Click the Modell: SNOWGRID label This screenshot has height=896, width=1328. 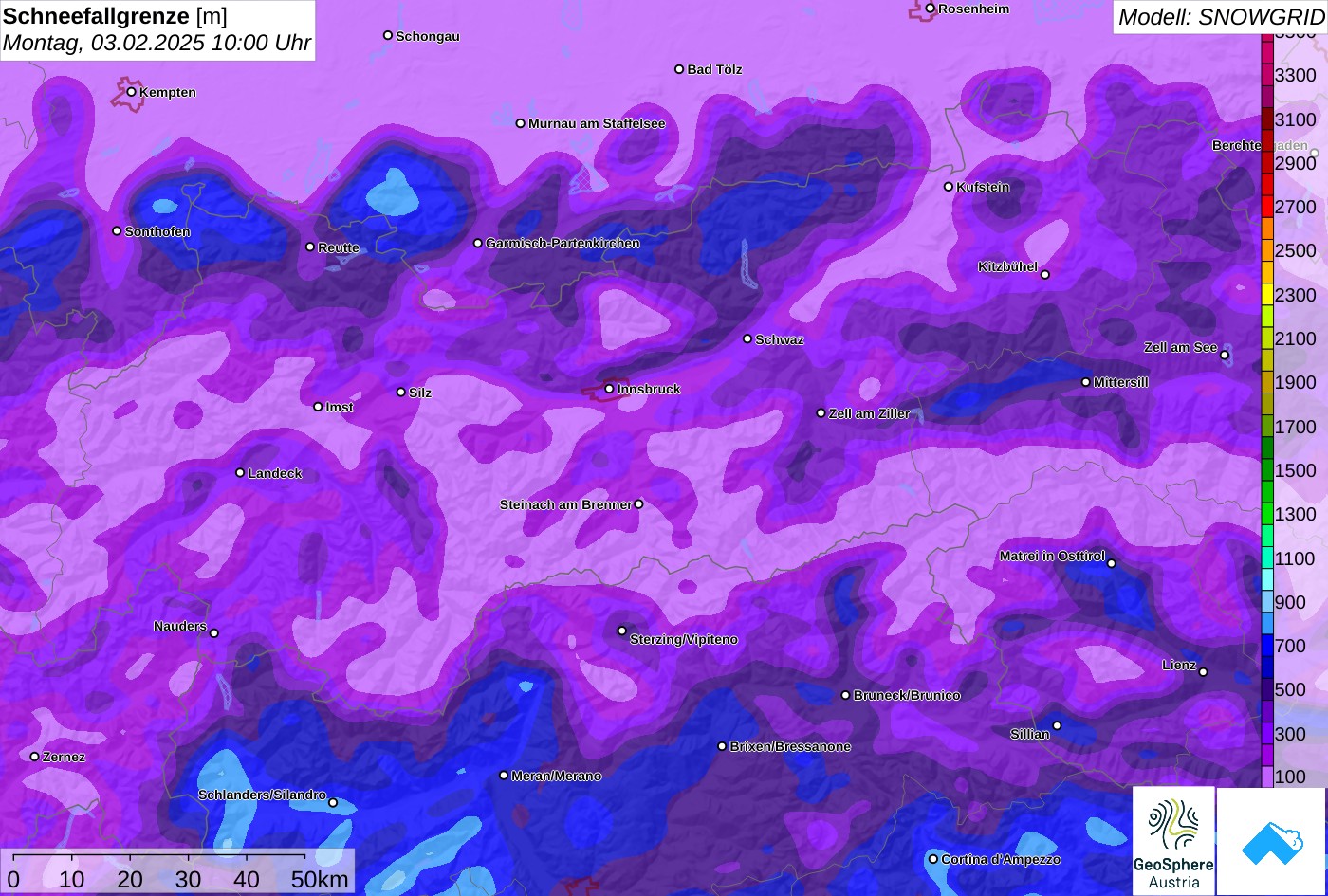point(1221,16)
